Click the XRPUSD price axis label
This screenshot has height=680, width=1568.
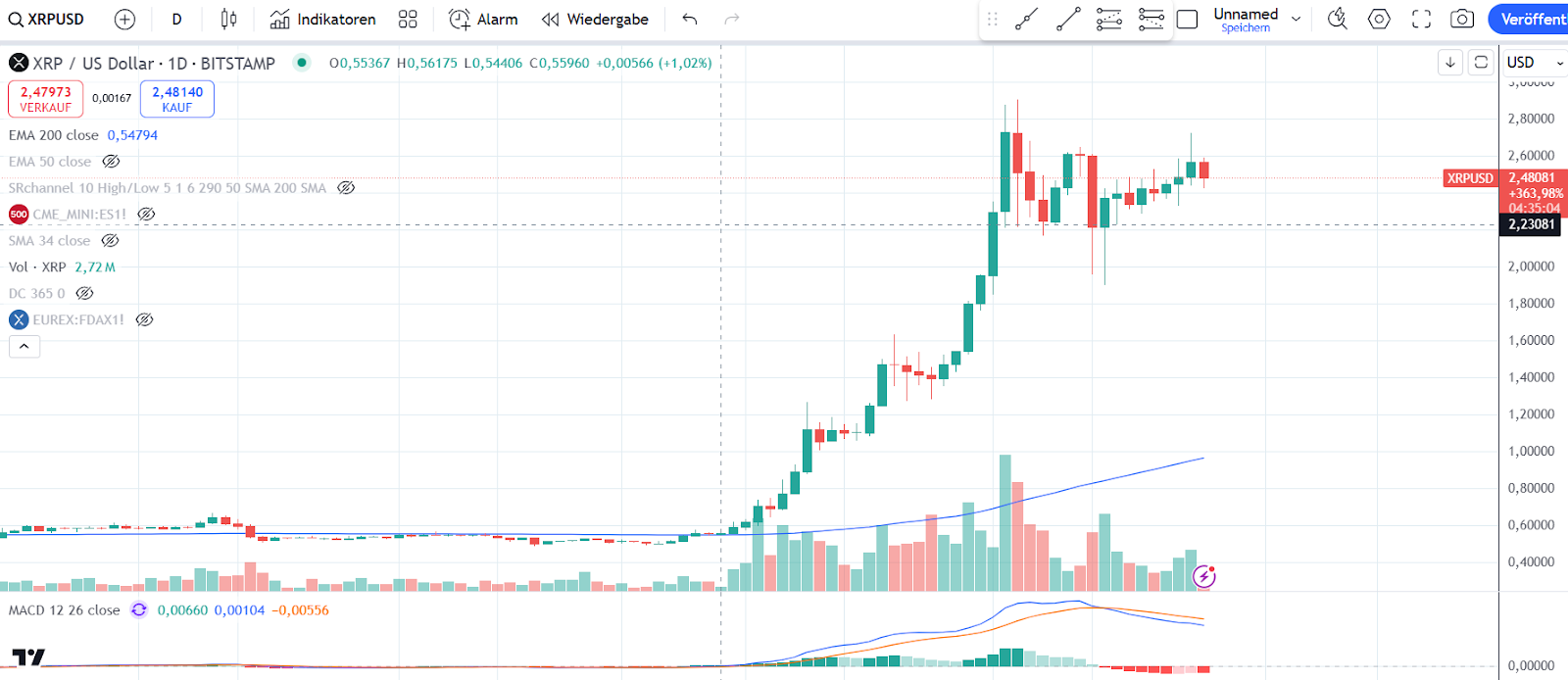click(1470, 178)
